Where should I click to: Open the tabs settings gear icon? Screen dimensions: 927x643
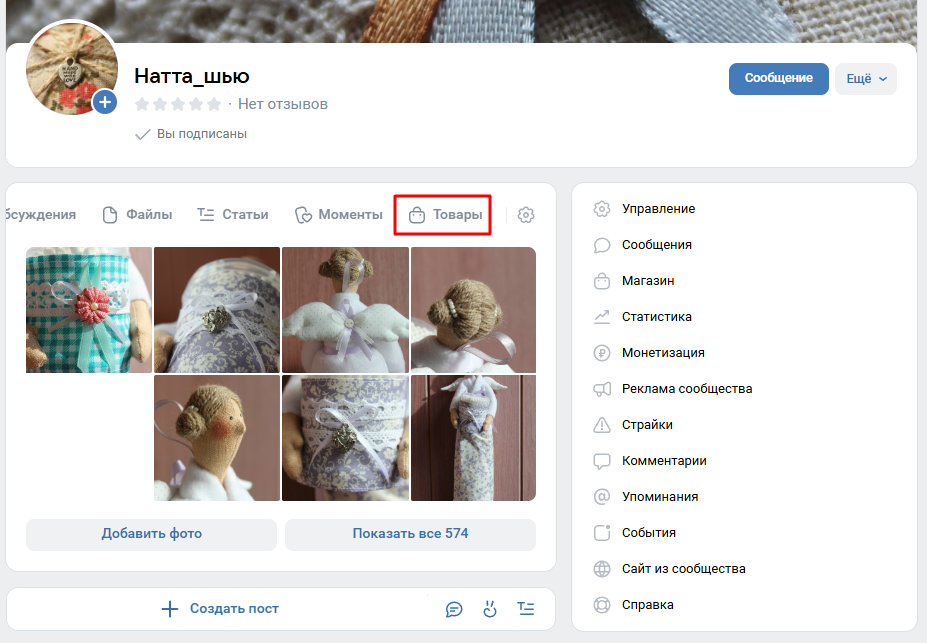tap(526, 215)
